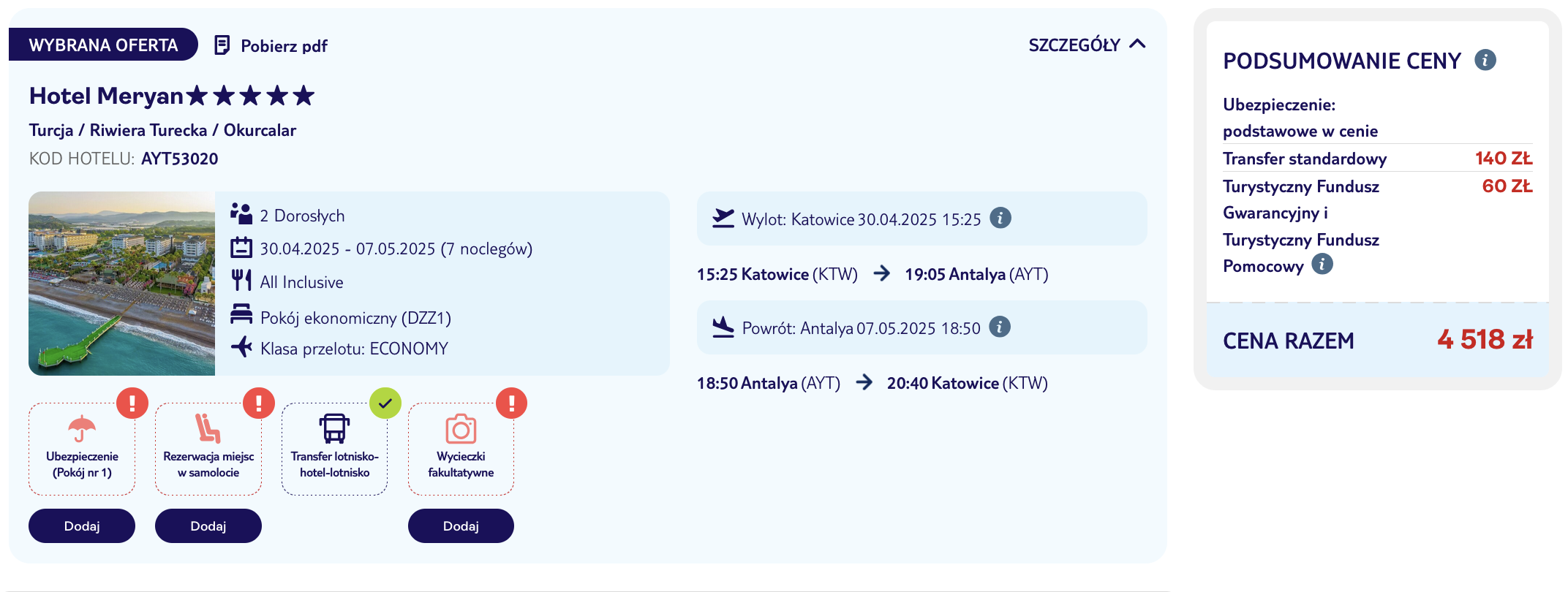Viewport: 1568px width, 592px height.
Task: Click info icon beside Turystyczny Fundusz Pomocowy
Action: tap(1322, 264)
